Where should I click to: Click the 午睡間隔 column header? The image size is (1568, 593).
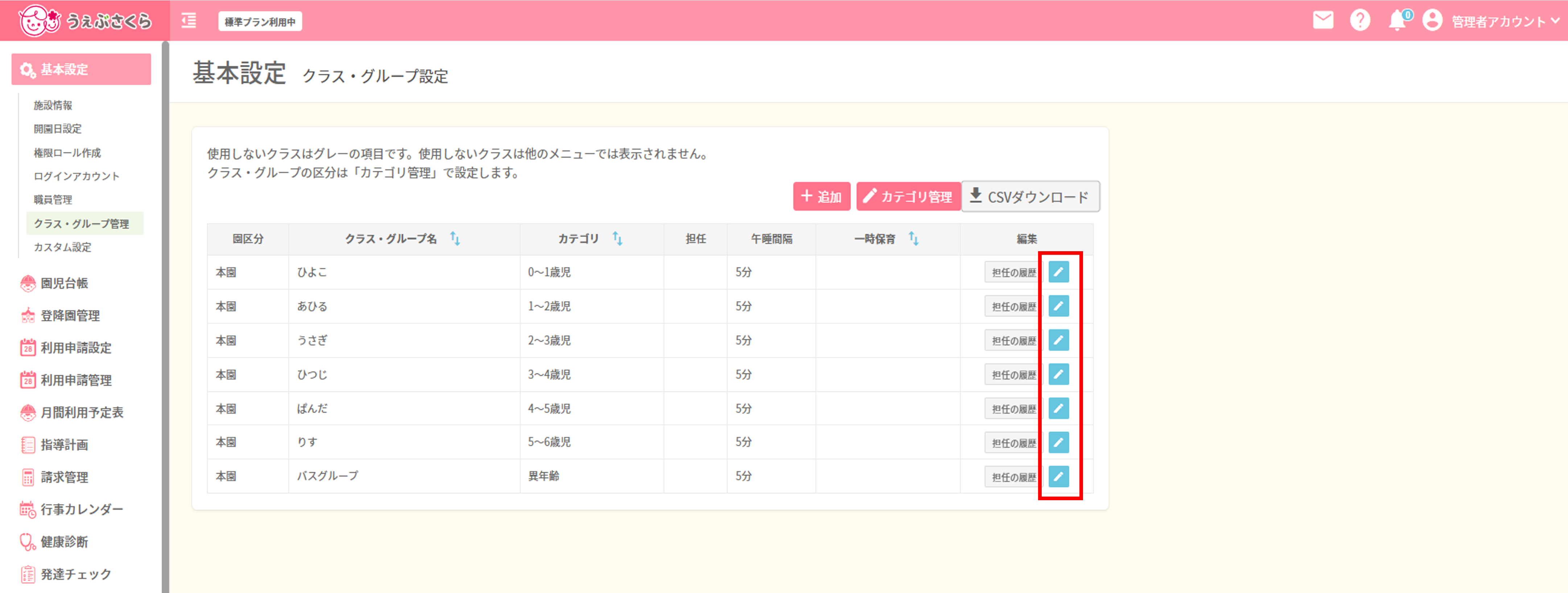coord(771,239)
